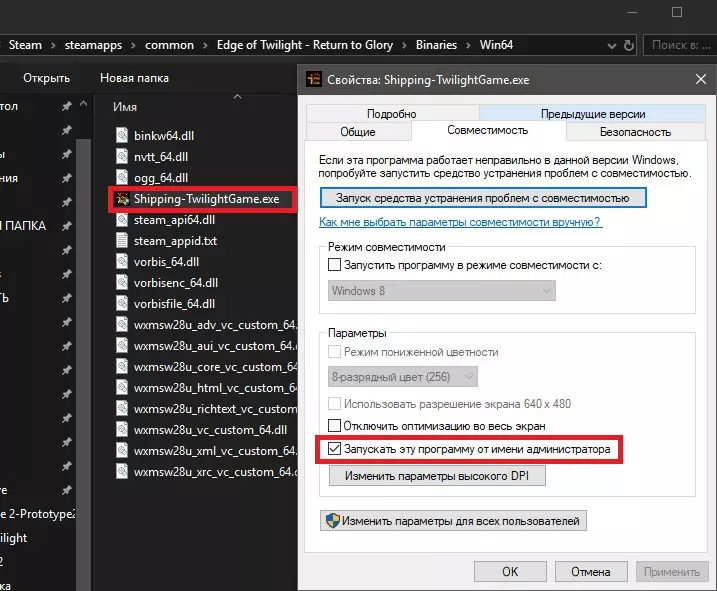Open the Windows 8 compatibility dropdown
Viewport: 717px width, 591px height.
coord(442,291)
